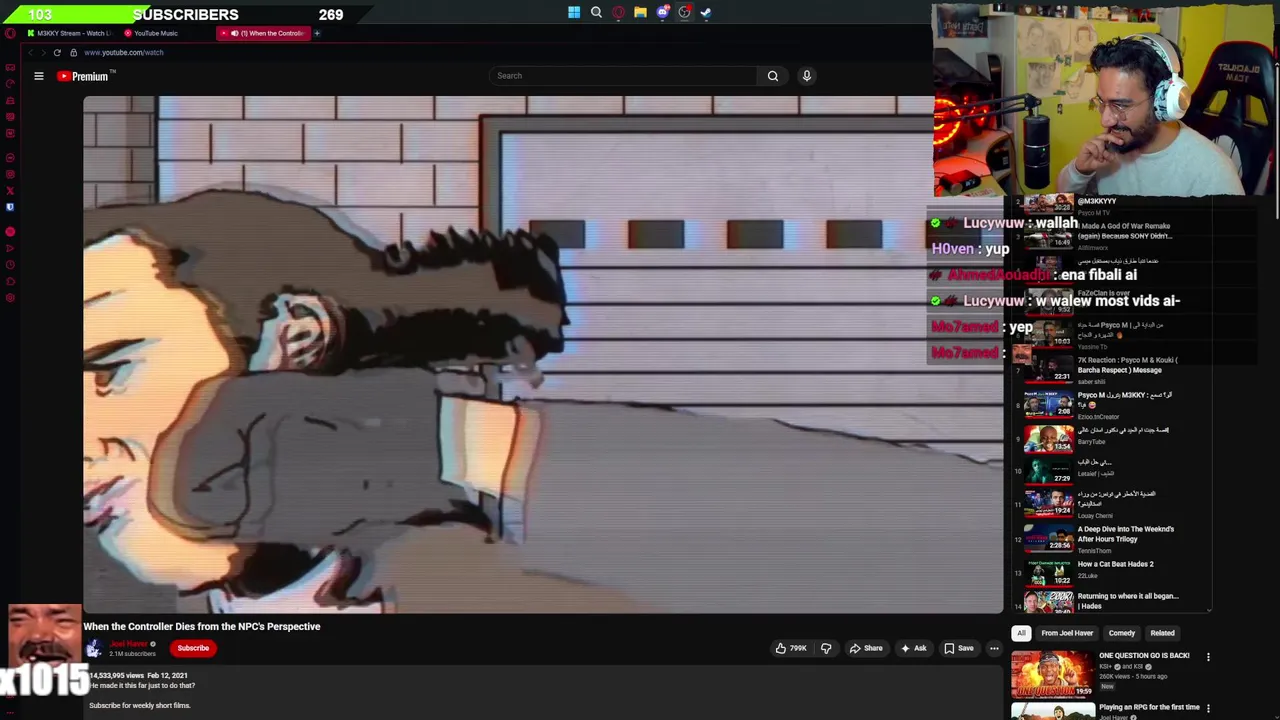Select the 'All' filter chip
The image size is (1280, 720).
tap(1021, 633)
